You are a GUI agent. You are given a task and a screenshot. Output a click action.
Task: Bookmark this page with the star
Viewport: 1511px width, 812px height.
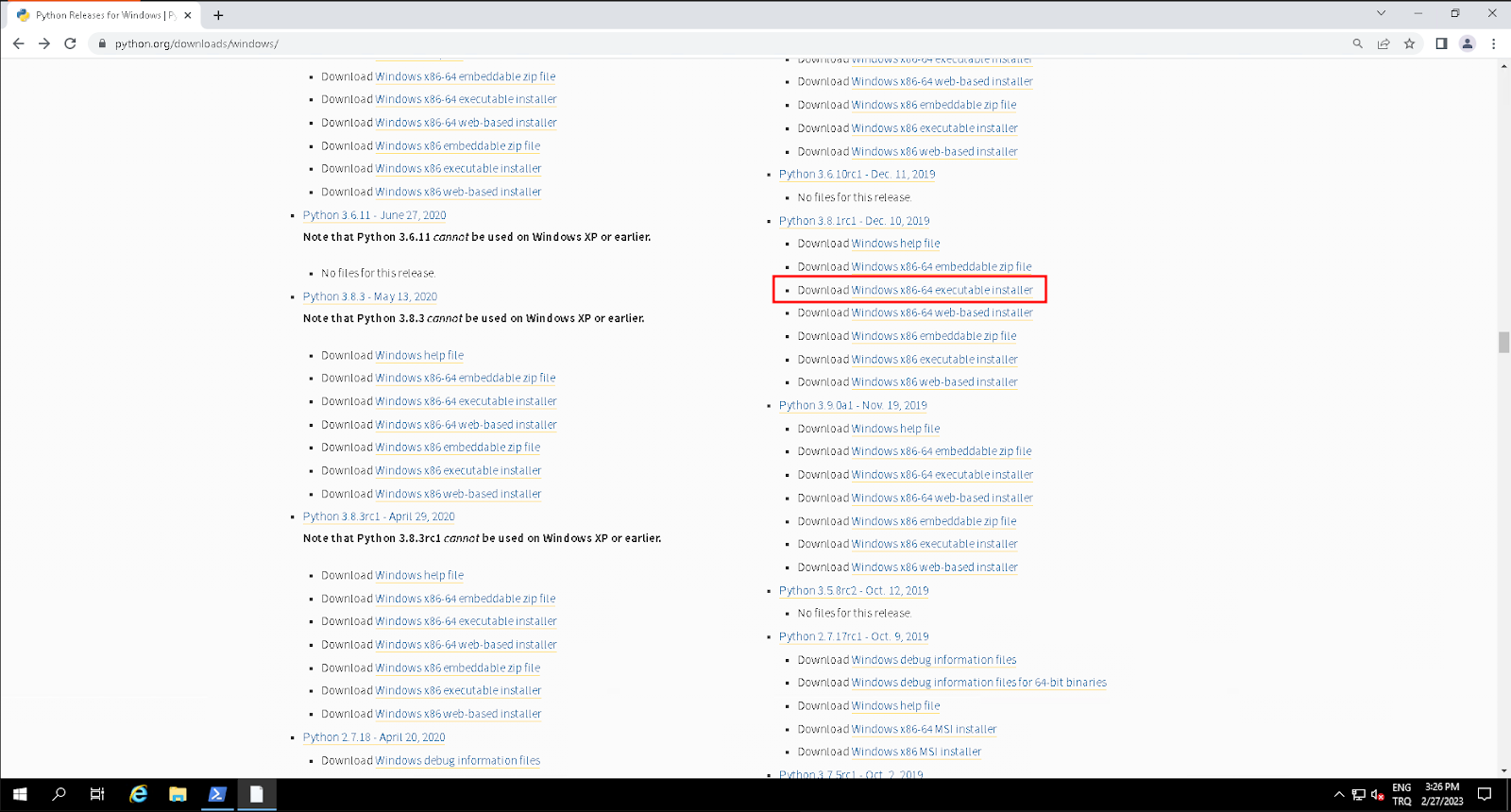tap(1409, 43)
